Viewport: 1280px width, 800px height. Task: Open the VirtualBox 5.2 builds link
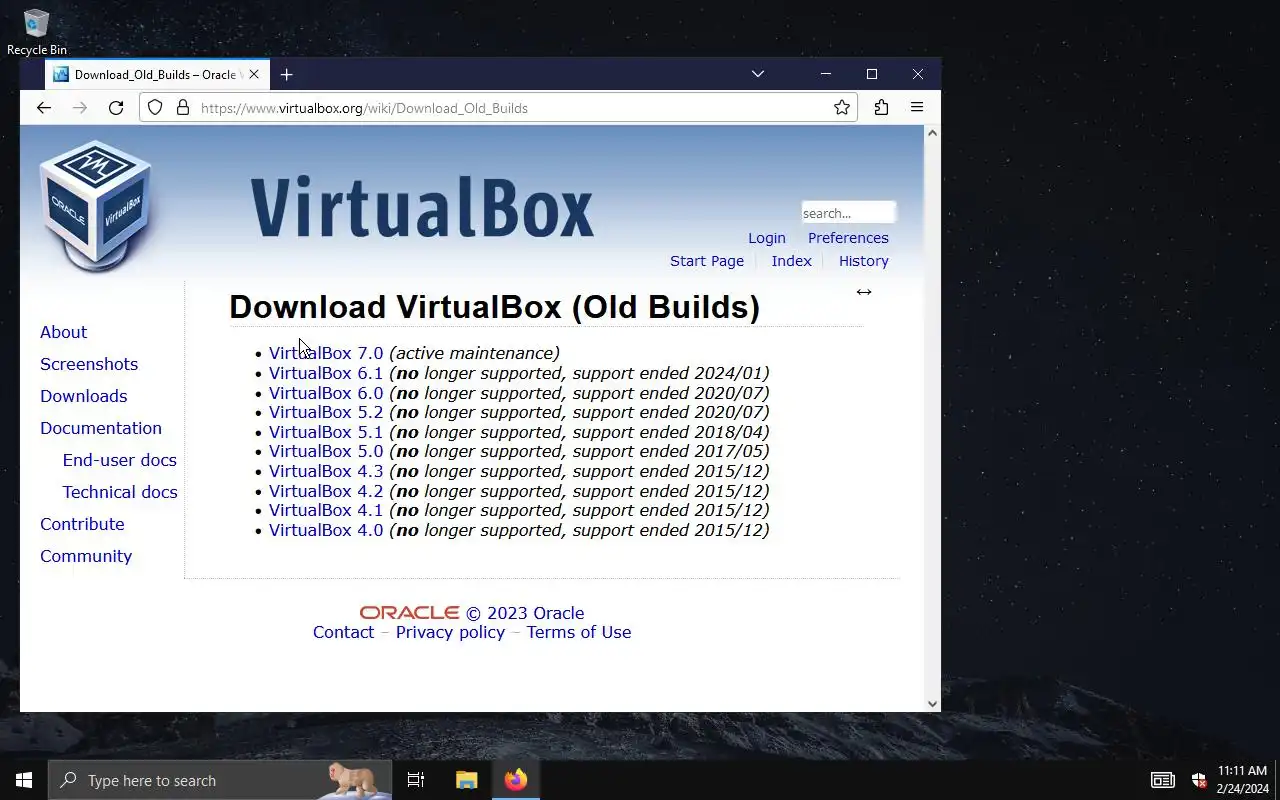click(326, 412)
